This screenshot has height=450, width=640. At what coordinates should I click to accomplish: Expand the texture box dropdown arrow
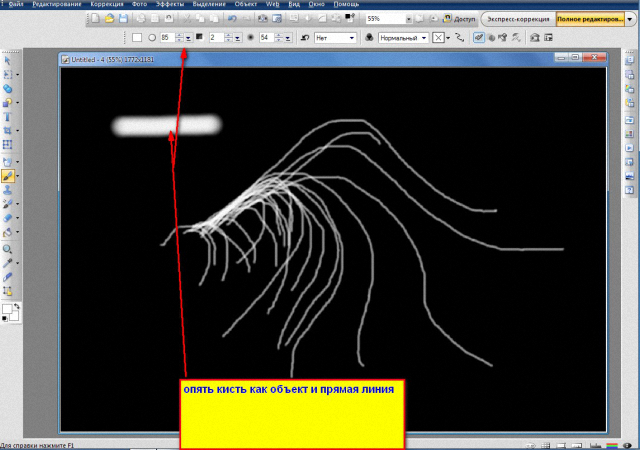coord(448,38)
